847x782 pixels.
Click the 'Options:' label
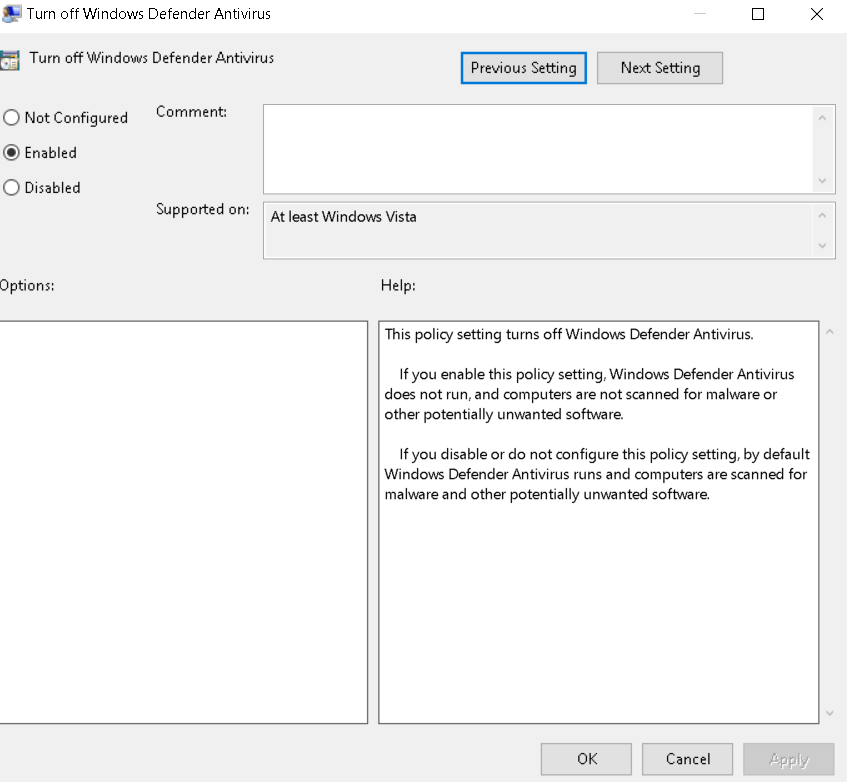point(27,285)
